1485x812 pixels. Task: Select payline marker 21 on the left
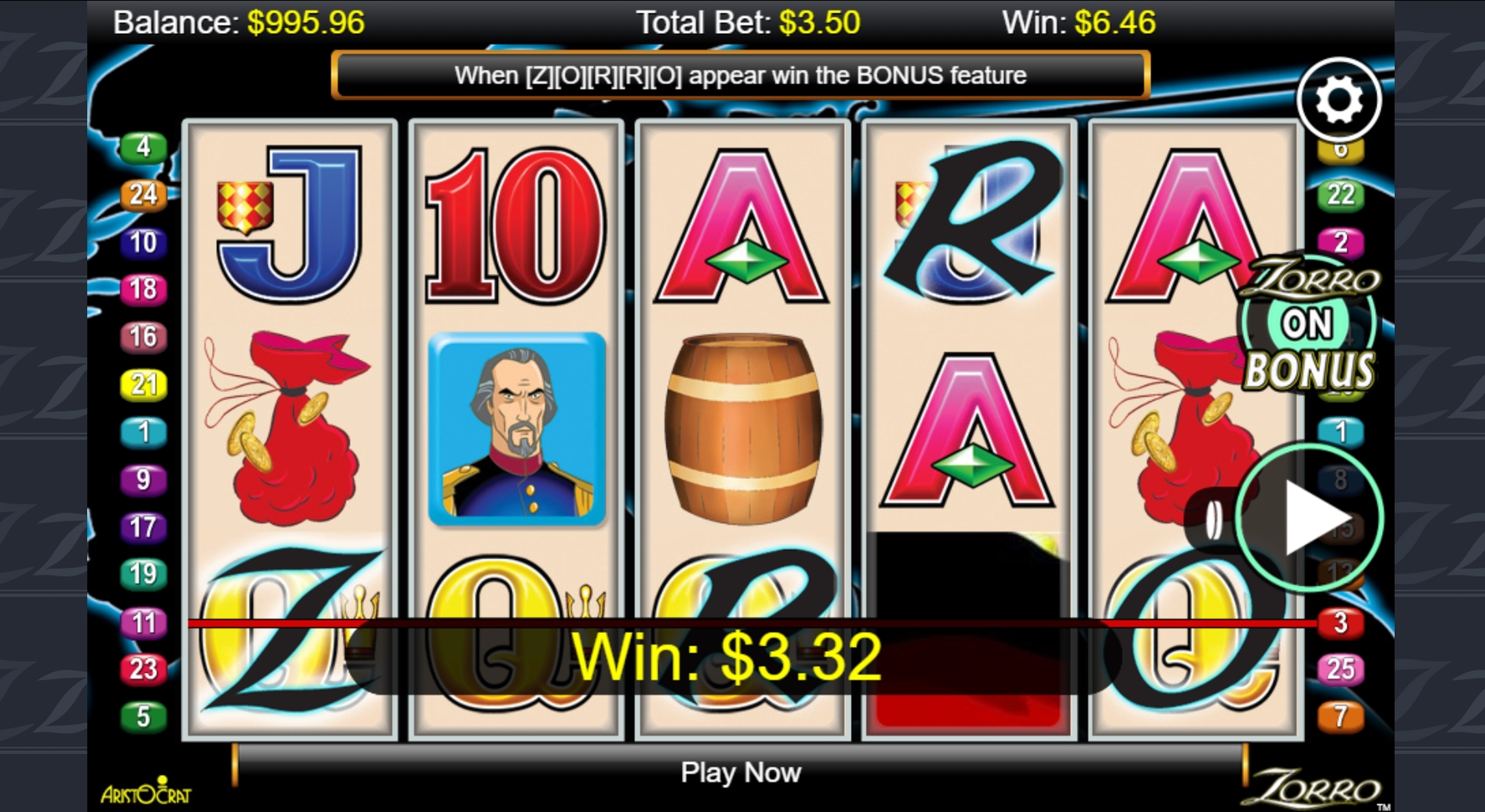point(143,384)
